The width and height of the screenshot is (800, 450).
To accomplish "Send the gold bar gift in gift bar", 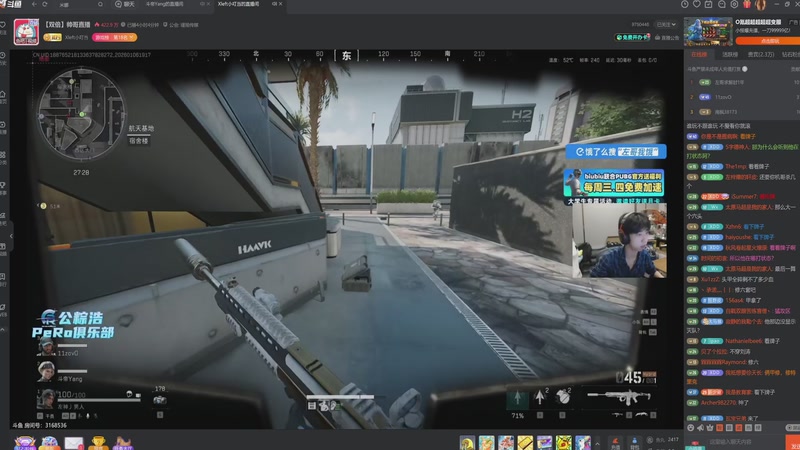I will [x=525, y=443].
